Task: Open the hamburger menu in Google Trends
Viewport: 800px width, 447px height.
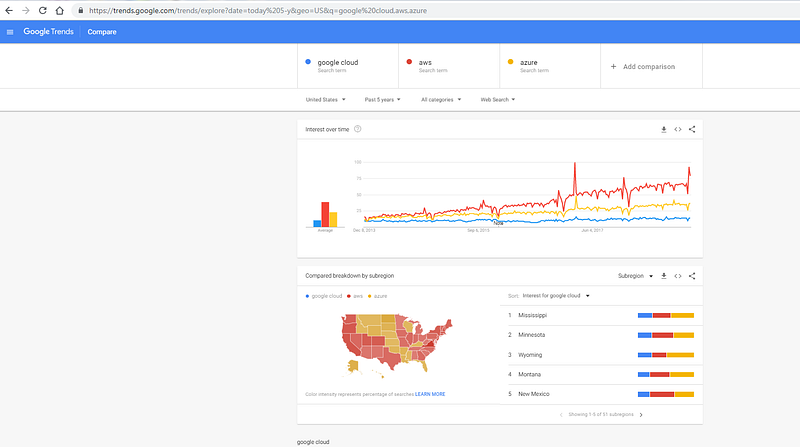Action: click(10, 32)
